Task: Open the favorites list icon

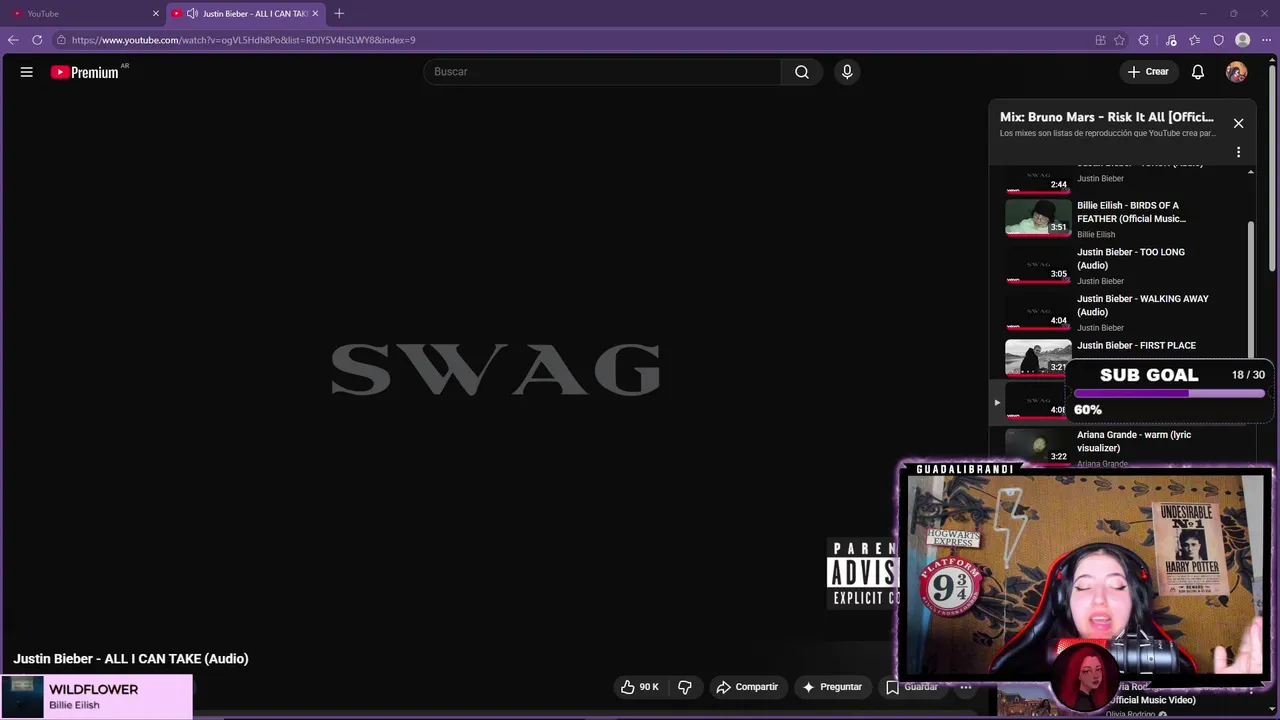Action: [x=1195, y=40]
